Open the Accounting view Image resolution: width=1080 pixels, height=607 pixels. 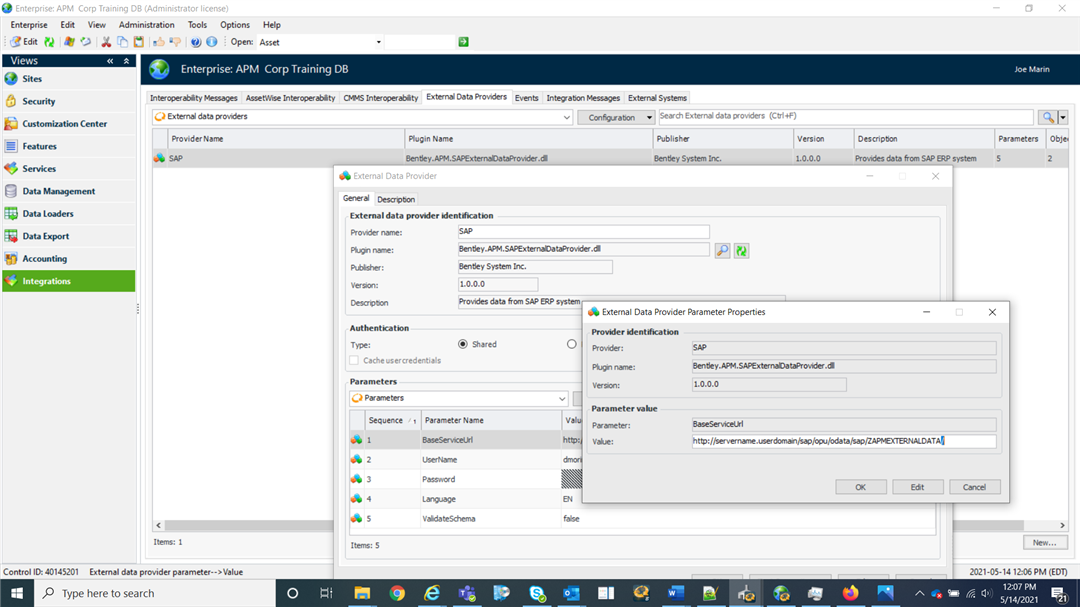coord(69,259)
